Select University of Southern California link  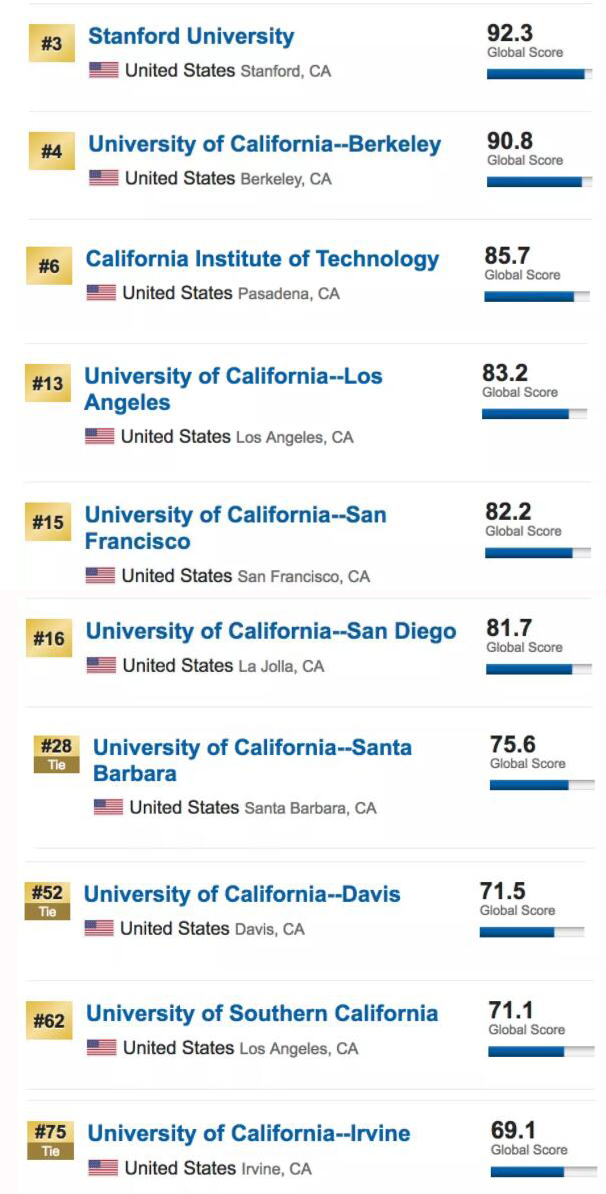(262, 1013)
